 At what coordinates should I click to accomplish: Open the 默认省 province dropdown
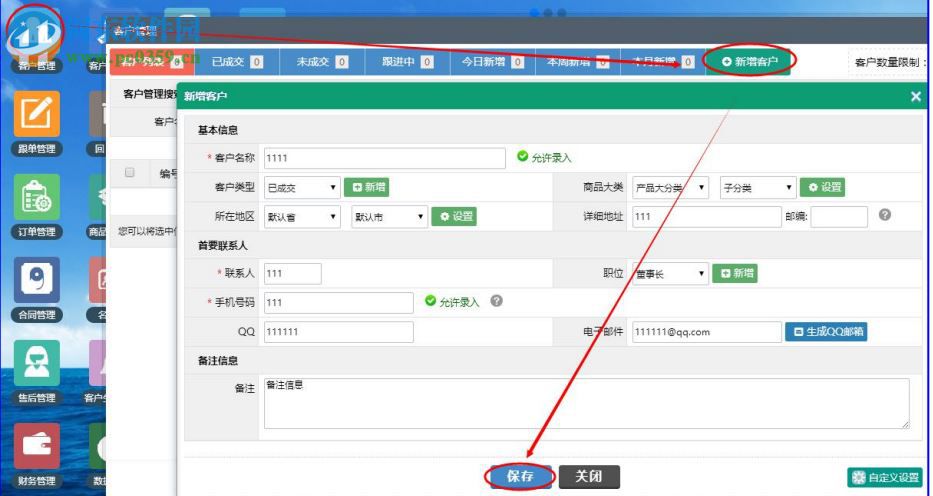coord(302,216)
